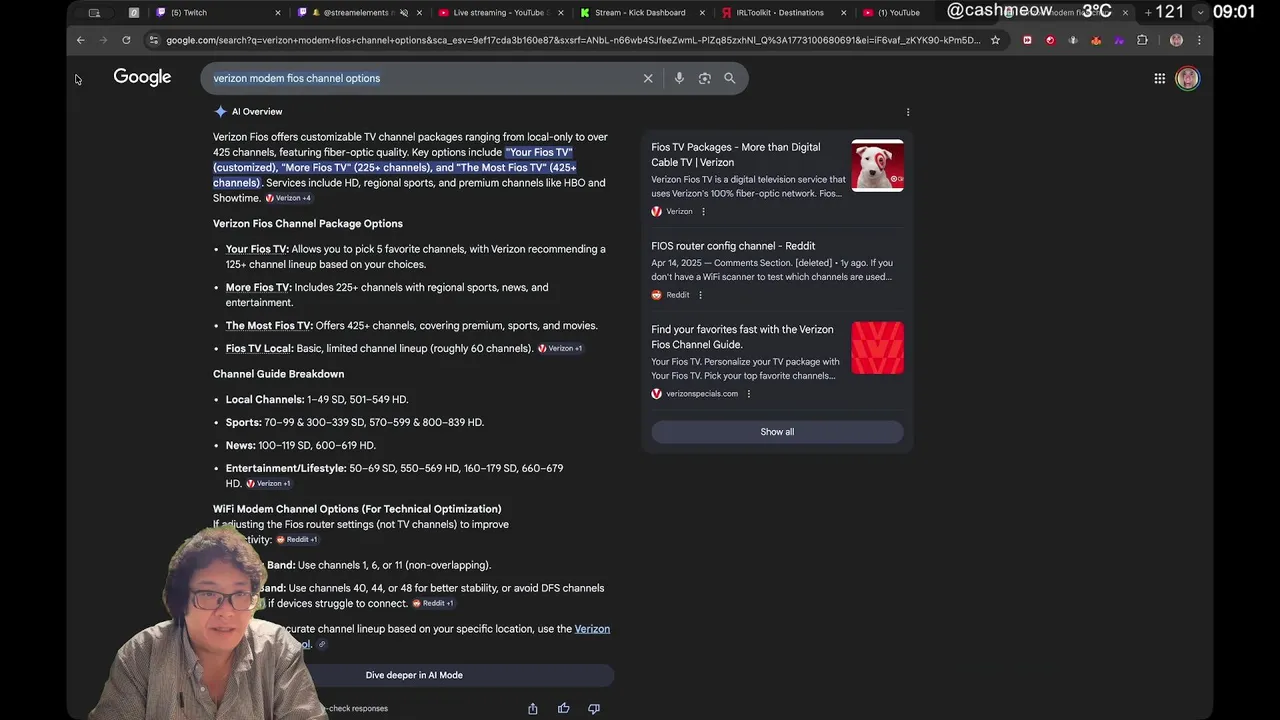This screenshot has height=720, width=1280.
Task: Click the Verizon link in the last paragraph
Action: (x=592, y=629)
